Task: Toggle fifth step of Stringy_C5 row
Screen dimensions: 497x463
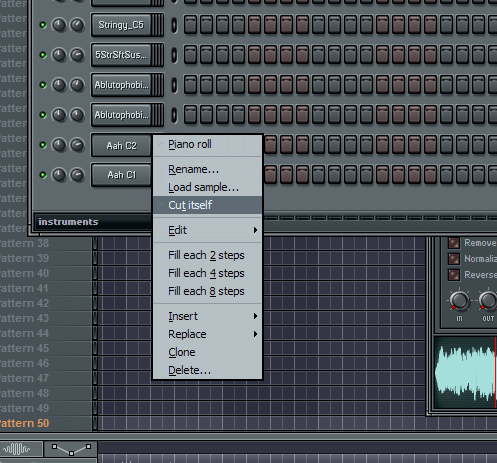Action: pyautogui.click(x=254, y=25)
